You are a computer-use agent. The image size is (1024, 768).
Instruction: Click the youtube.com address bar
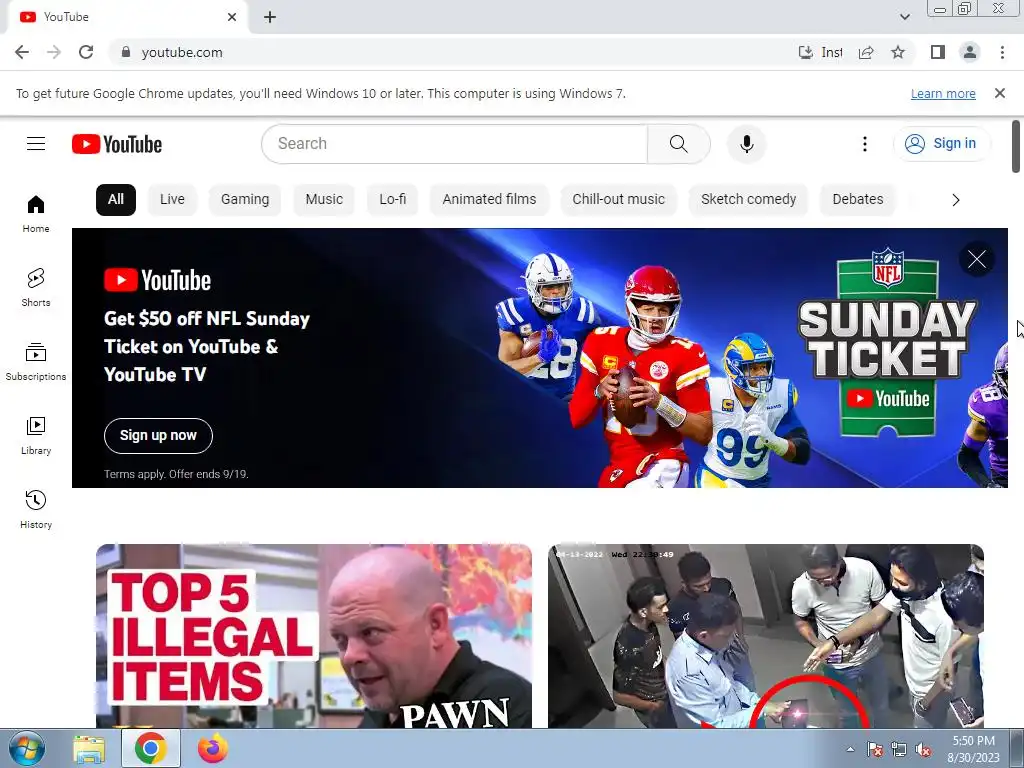tap(451, 52)
